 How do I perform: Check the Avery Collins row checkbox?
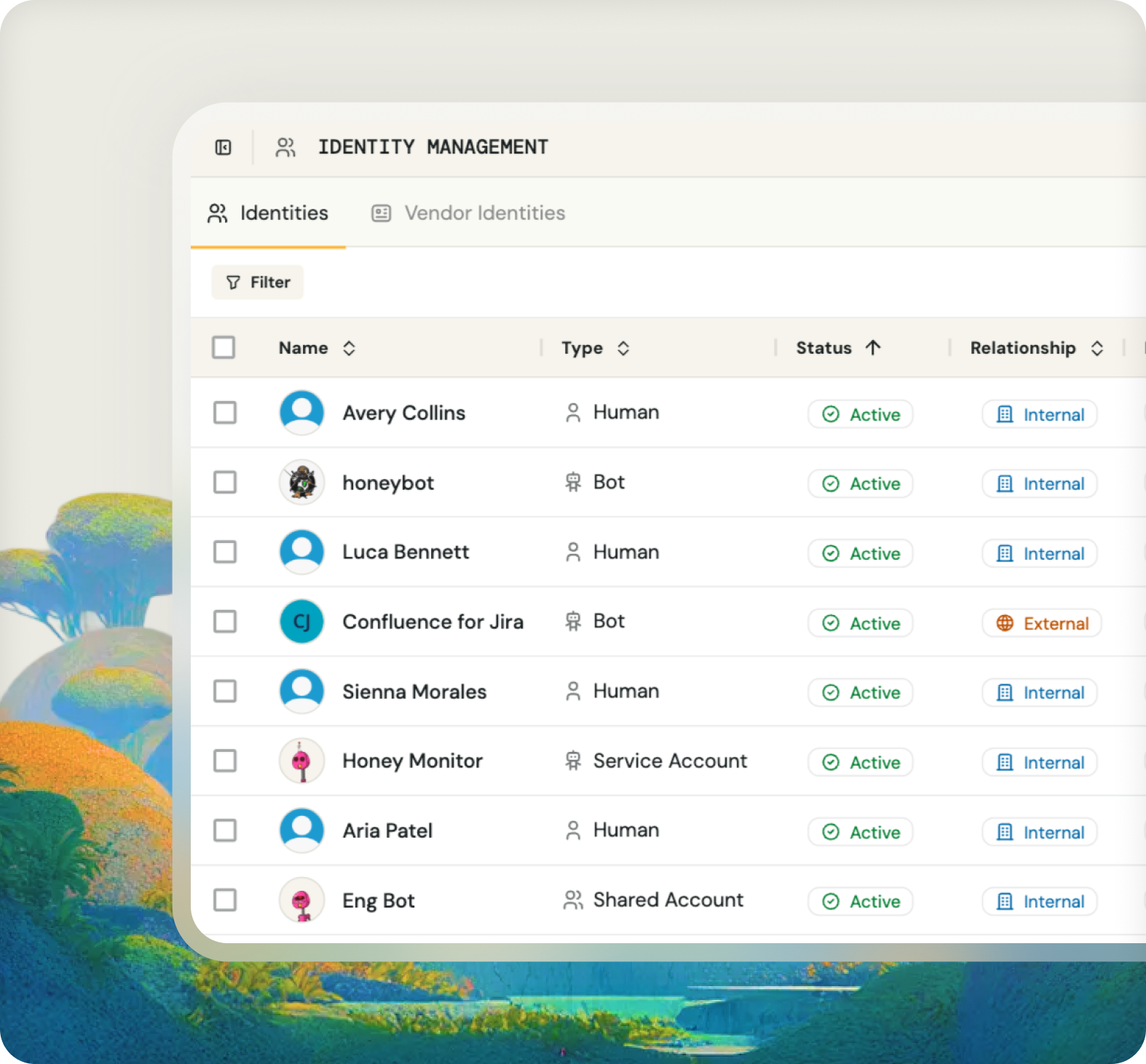pyautogui.click(x=225, y=413)
